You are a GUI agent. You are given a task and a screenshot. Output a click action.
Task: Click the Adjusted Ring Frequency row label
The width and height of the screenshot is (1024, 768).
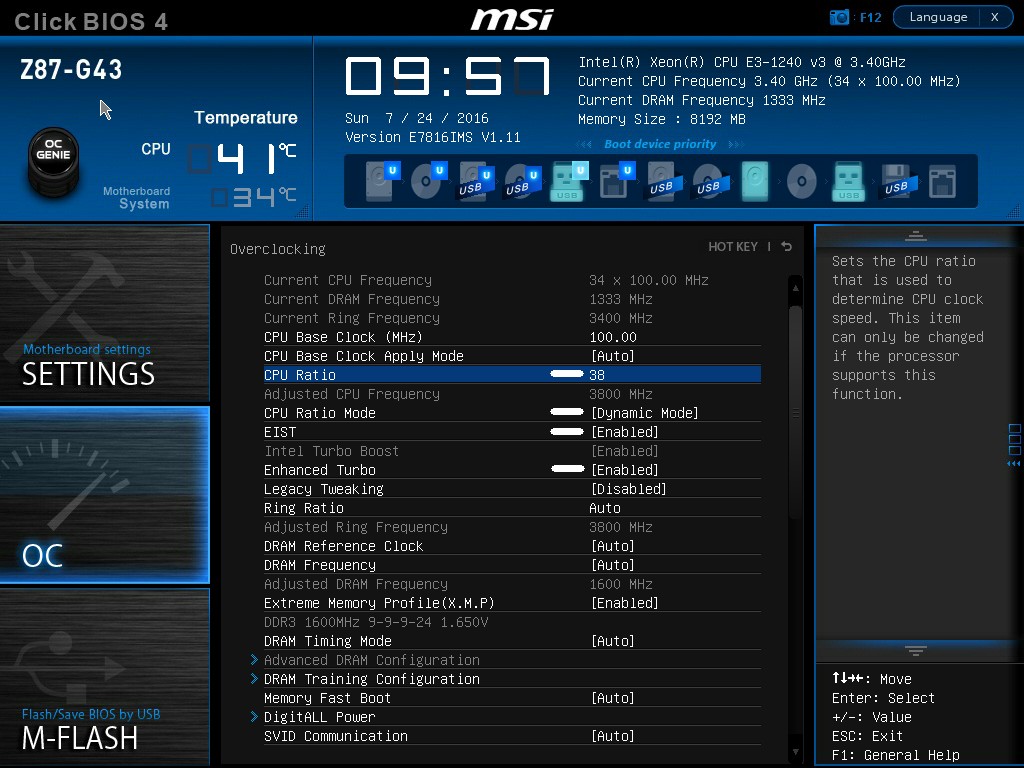coord(356,527)
